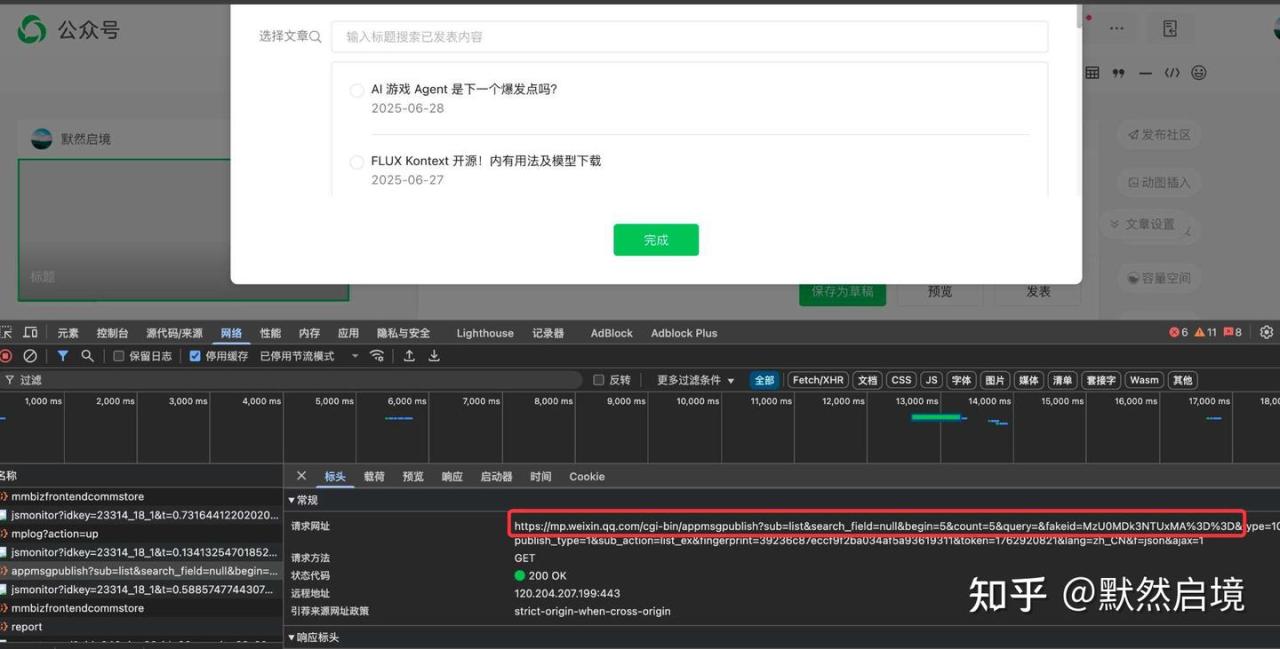The width and height of the screenshot is (1280, 649).
Task: Open the Lighthouse DevTools tab
Action: (485, 333)
